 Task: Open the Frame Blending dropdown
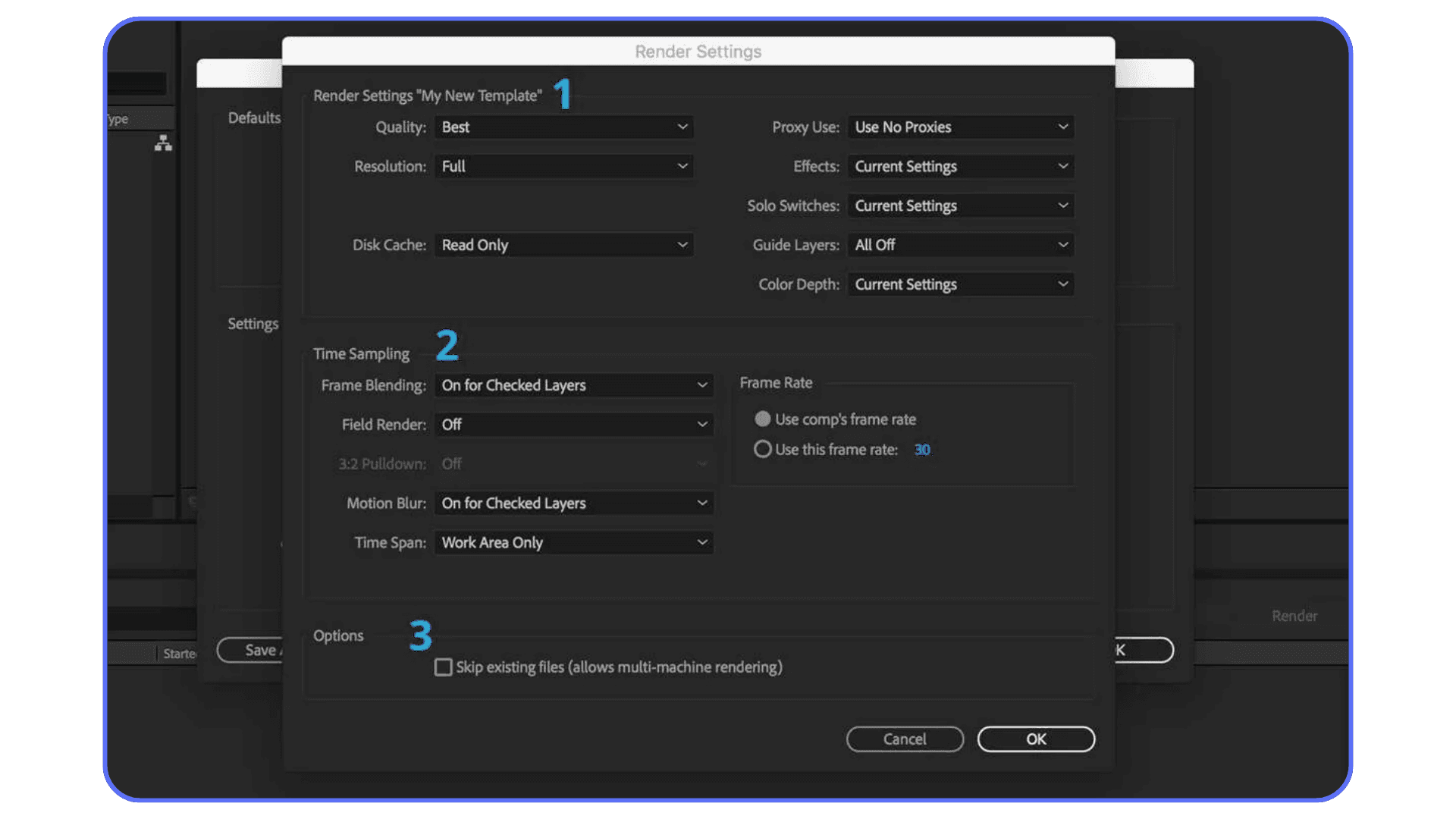pyautogui.click(x=573, y=384)
